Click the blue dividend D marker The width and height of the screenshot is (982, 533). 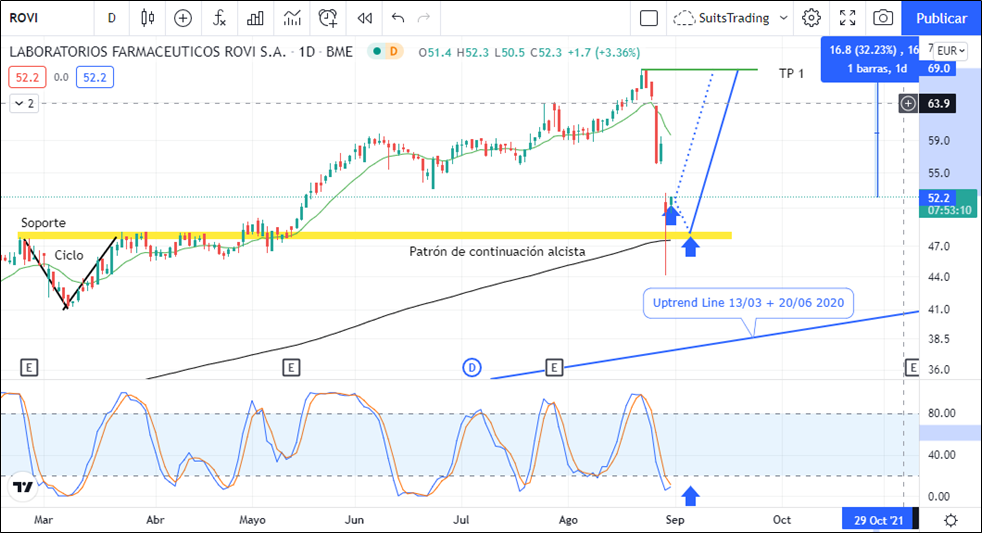point(472,368)
